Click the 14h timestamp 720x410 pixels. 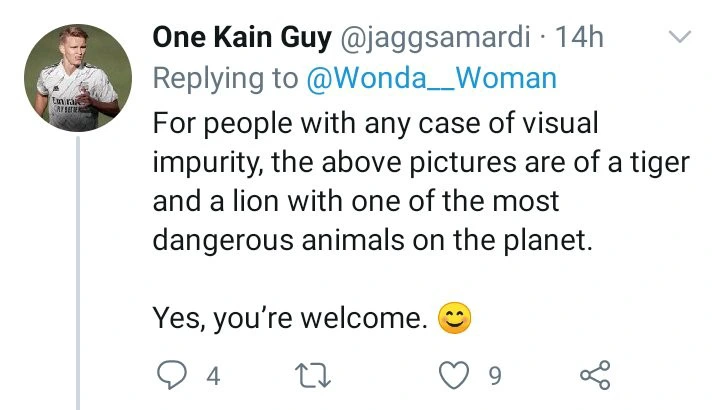579,38
